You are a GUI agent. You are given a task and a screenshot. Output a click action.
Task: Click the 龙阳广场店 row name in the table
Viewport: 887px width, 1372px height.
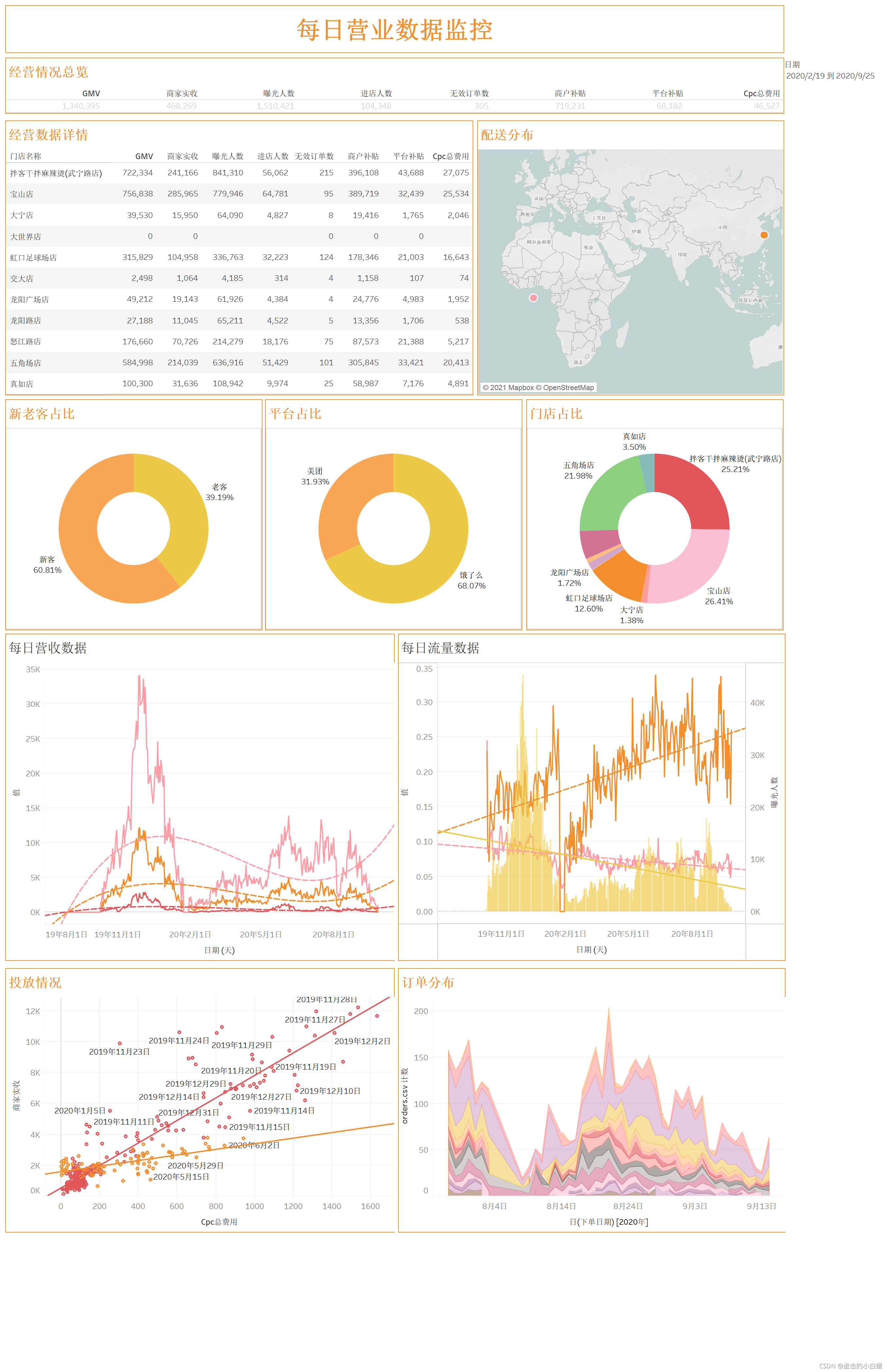29,299
